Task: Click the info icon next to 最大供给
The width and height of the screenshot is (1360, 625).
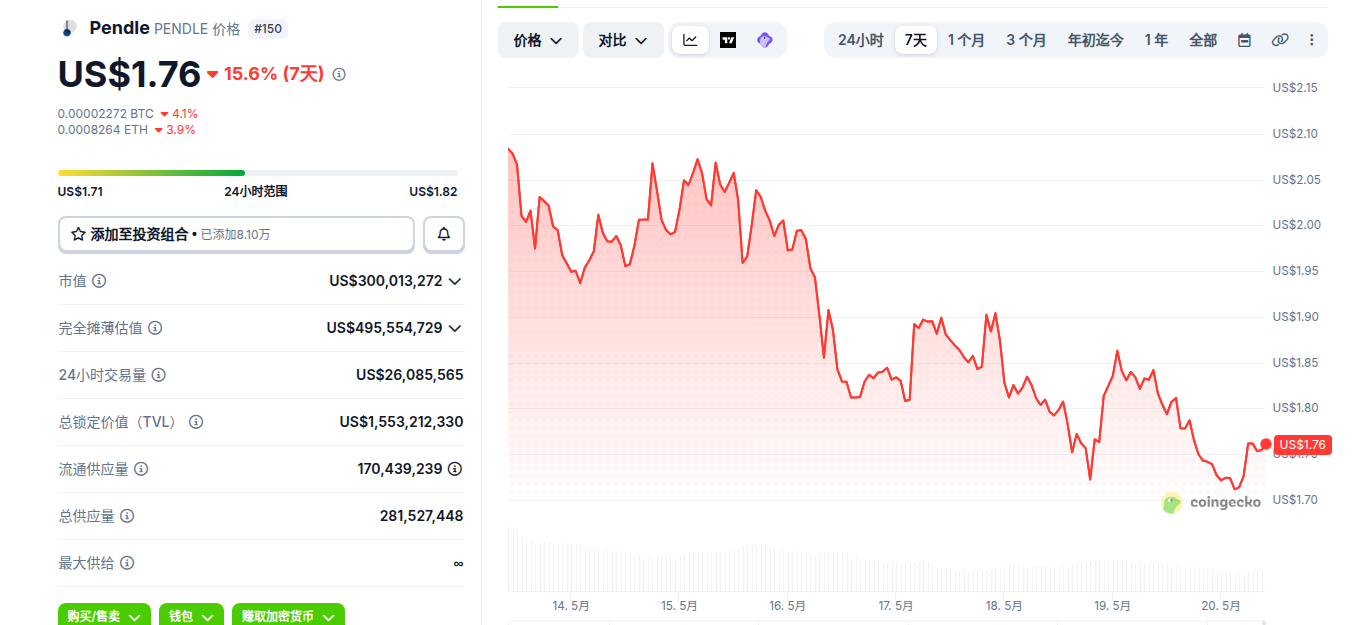Action: click(x=127, y=563)
